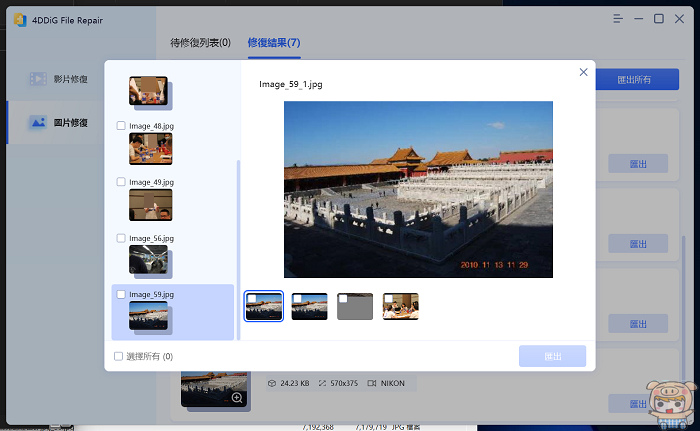Image resolution: width=700 pixels, height=431 pixels.
Task: Choose the second palace result thumbnail
Action: click(x=309, y=306)
